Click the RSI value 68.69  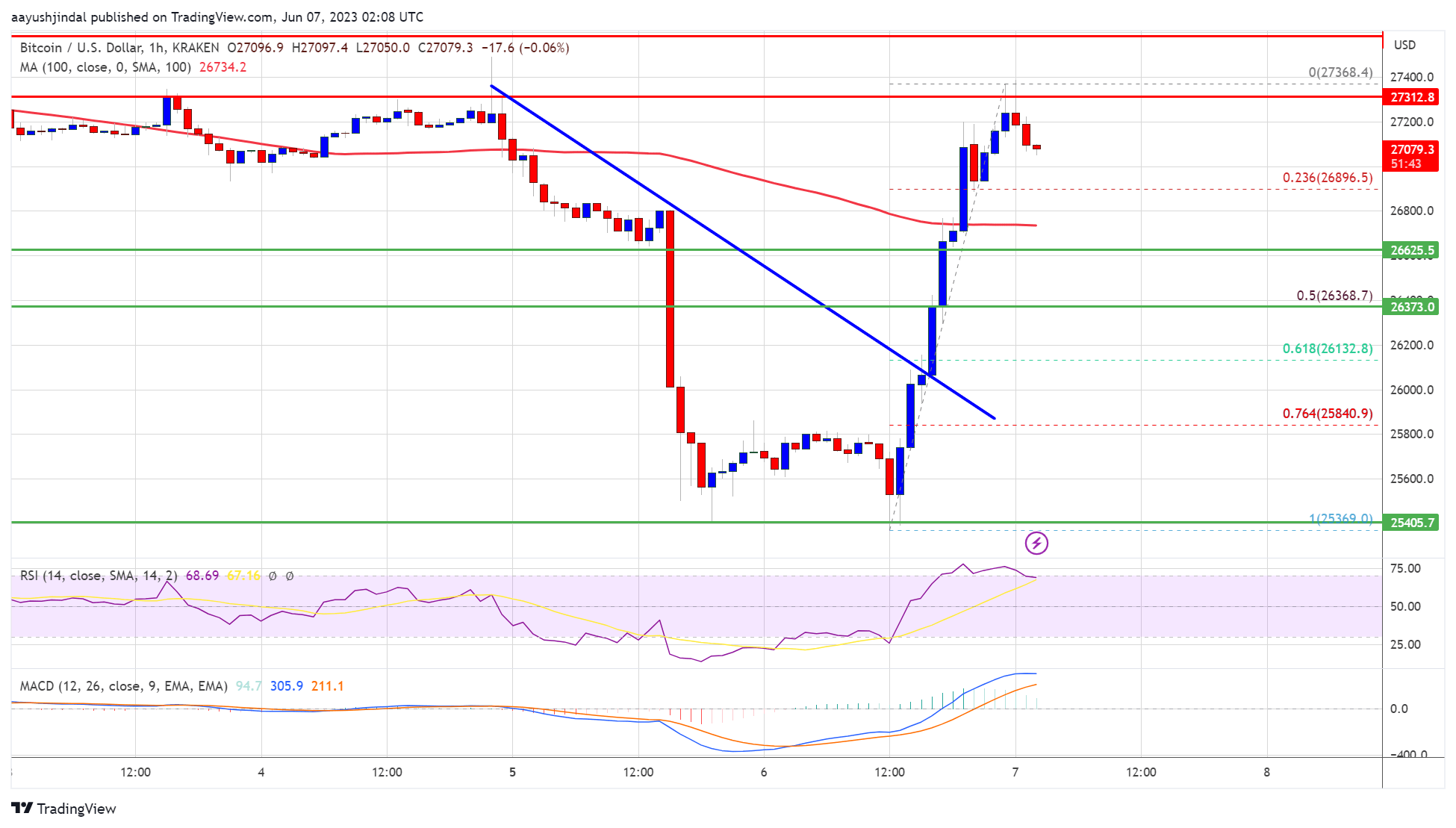202,576
